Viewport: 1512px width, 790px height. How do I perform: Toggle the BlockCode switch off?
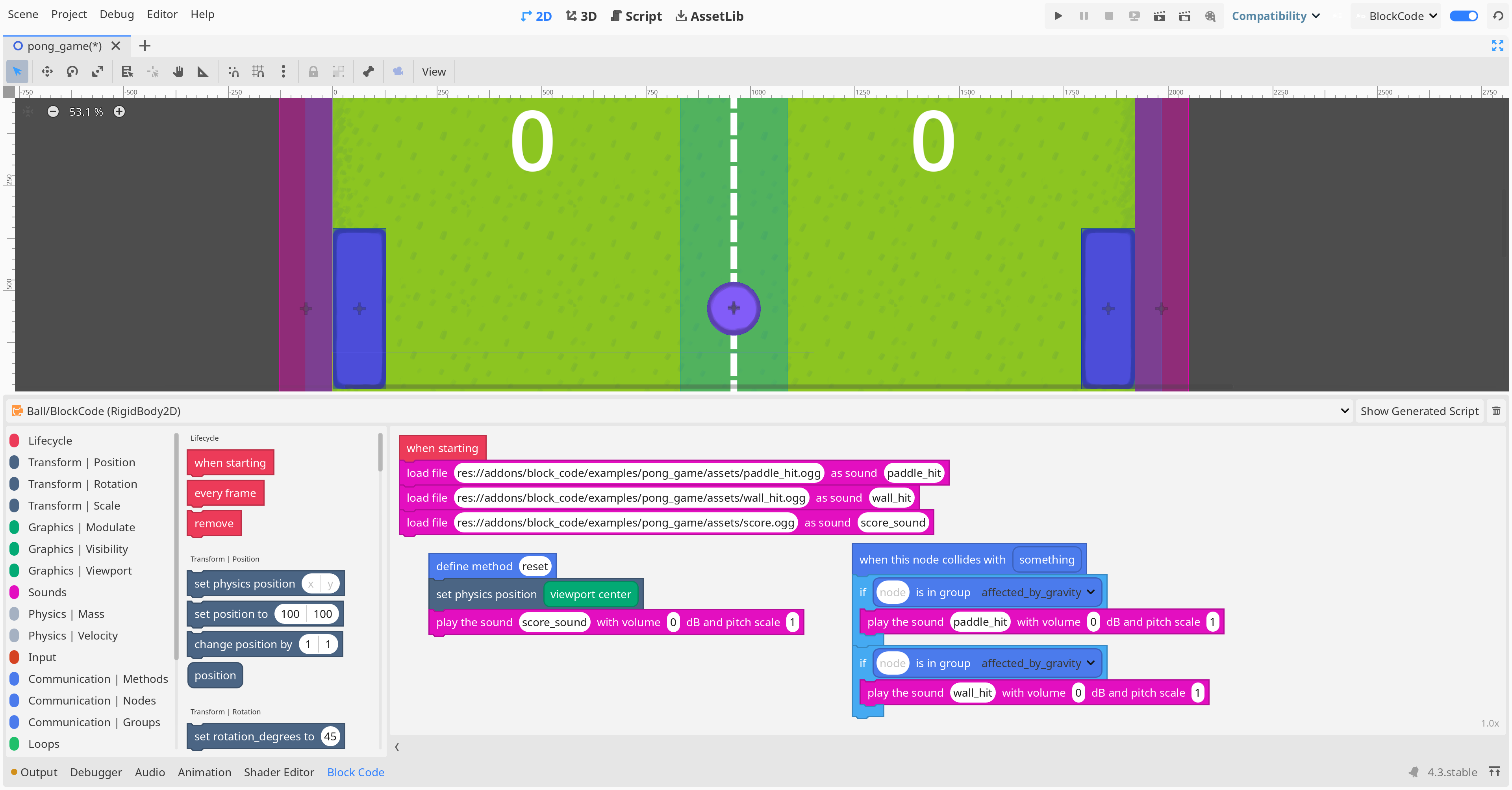pyautogui.click(x=1463, y=16)
